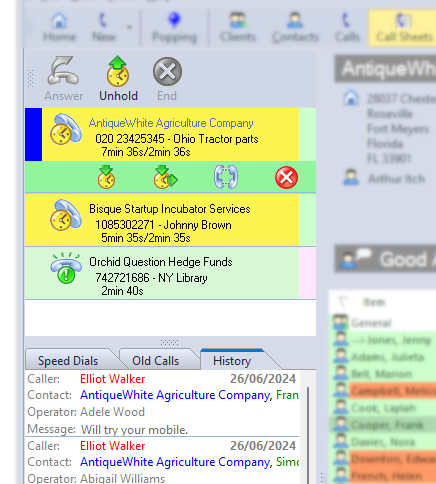The width and height of the screenshot is (436, 484).
Task: Open the Contacts toolbar item
Action: click(295, 28)
